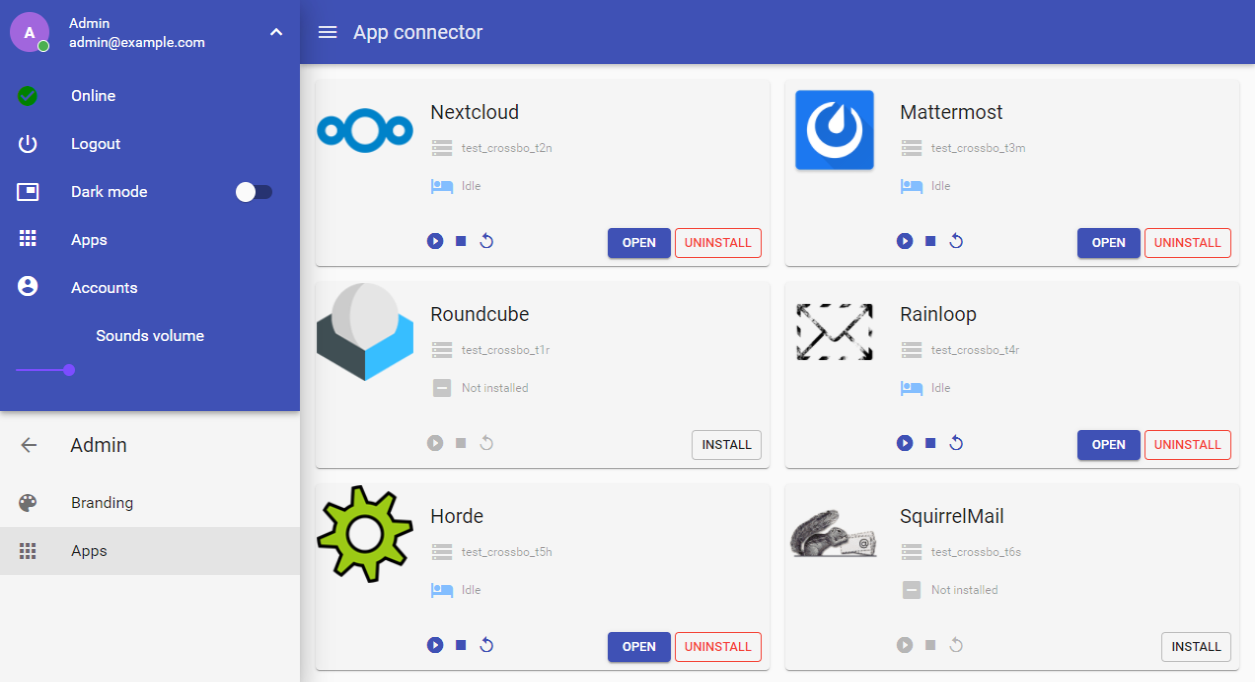1255x682 pixels.
Task: Open the Branding settings item
Action: 150,503
